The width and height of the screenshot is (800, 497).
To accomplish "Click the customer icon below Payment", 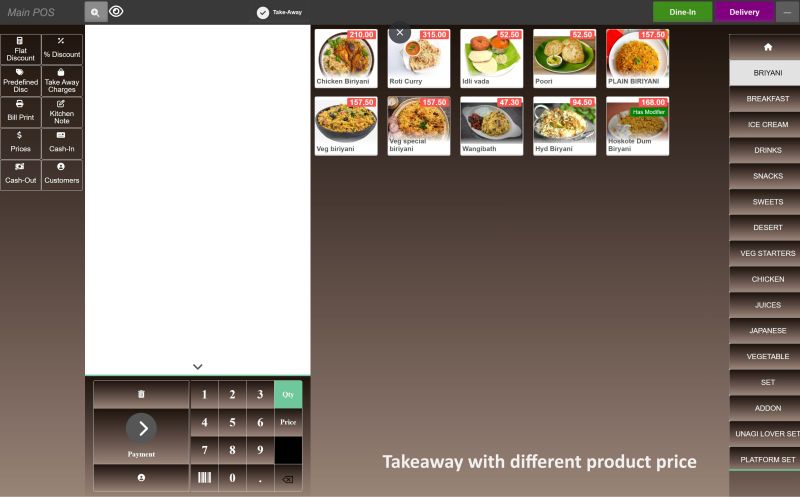I will (x=141, y=478).
